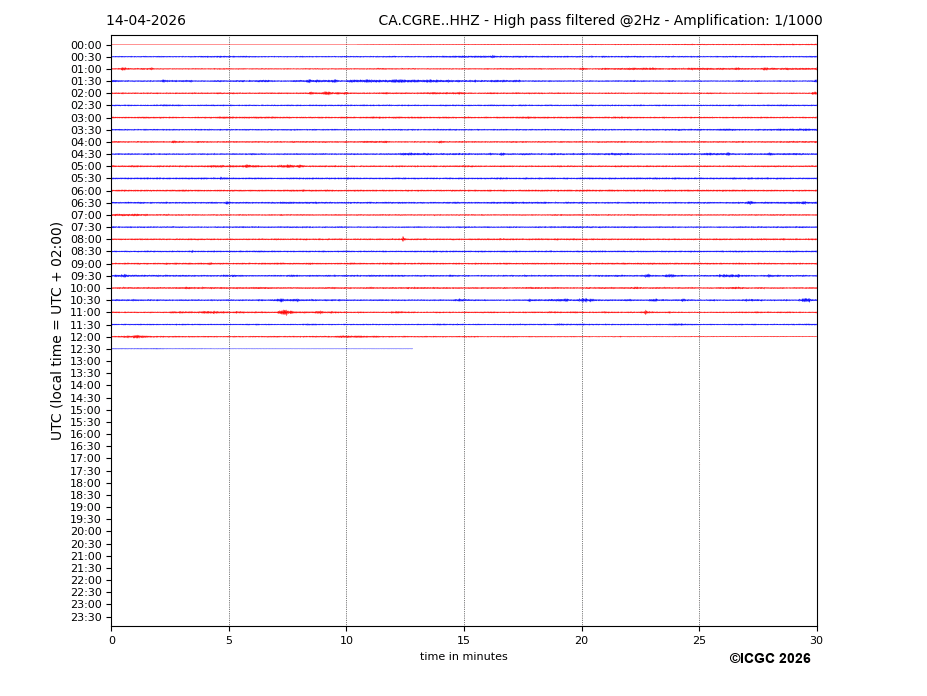Click the date 14-04-2026 at top left
The image size is (927, 696).
pyautogui.click(x=146, y=21)
